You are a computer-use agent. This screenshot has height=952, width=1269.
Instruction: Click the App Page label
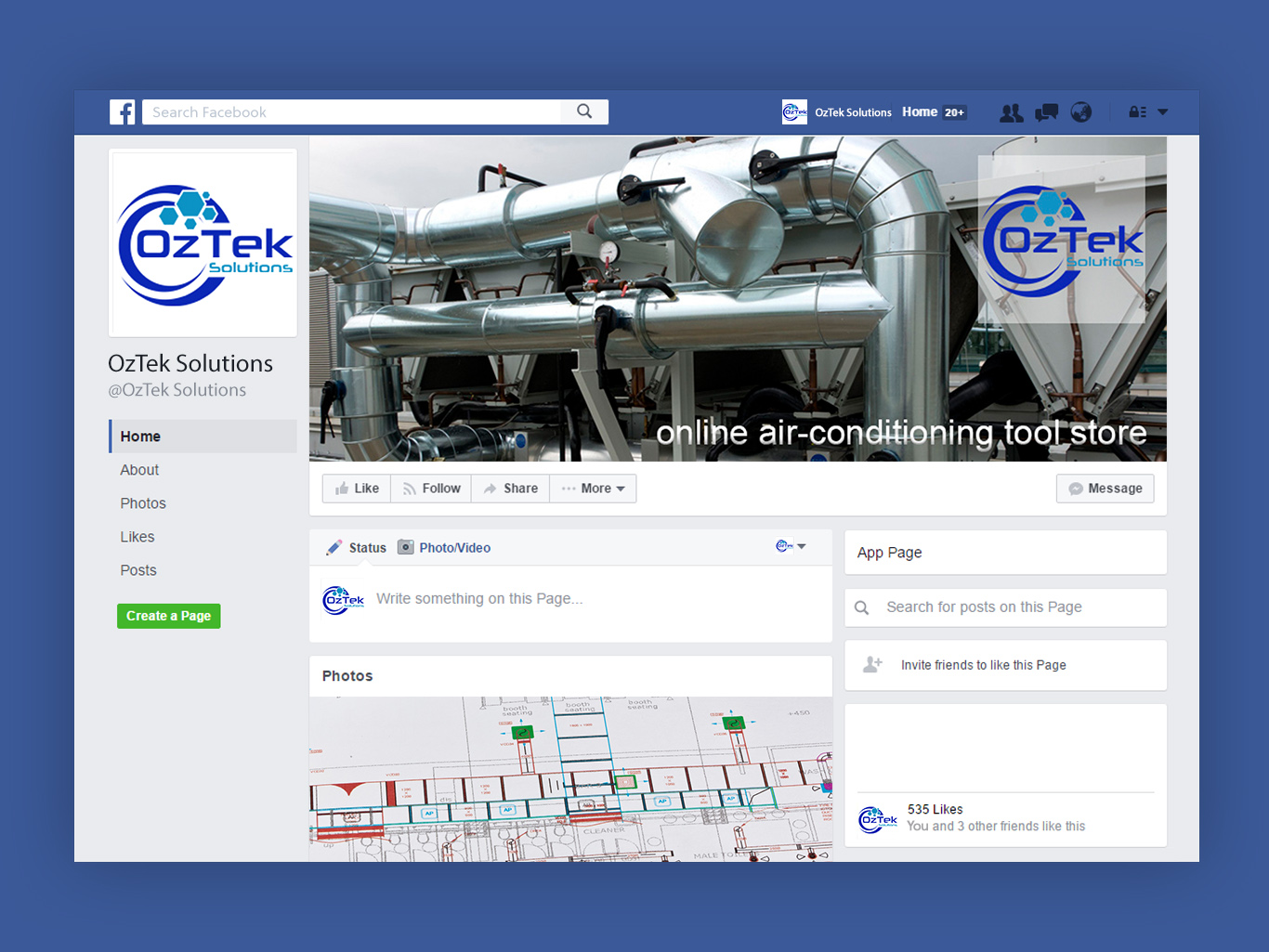(x=890, y=553)
